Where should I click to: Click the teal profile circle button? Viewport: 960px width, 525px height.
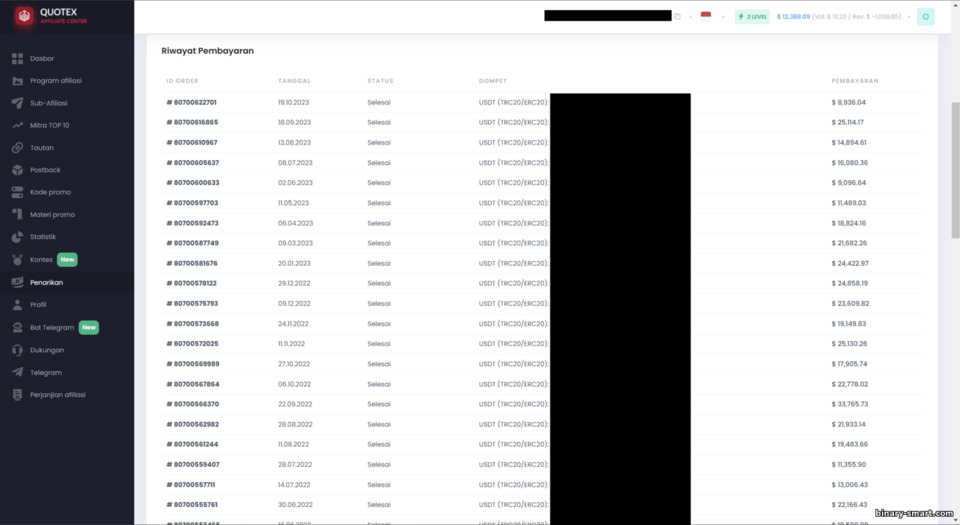(x=926, y=17)
